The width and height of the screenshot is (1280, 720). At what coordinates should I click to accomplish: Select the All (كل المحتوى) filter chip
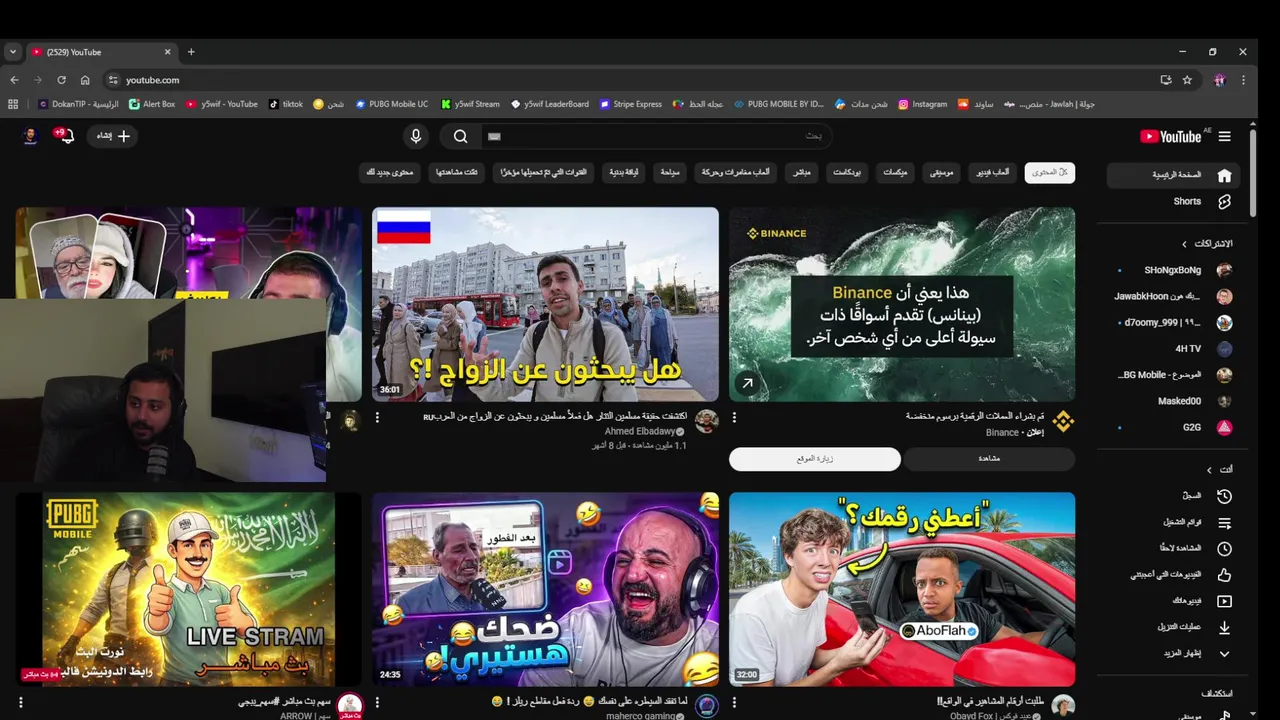tap(1050, 173)
